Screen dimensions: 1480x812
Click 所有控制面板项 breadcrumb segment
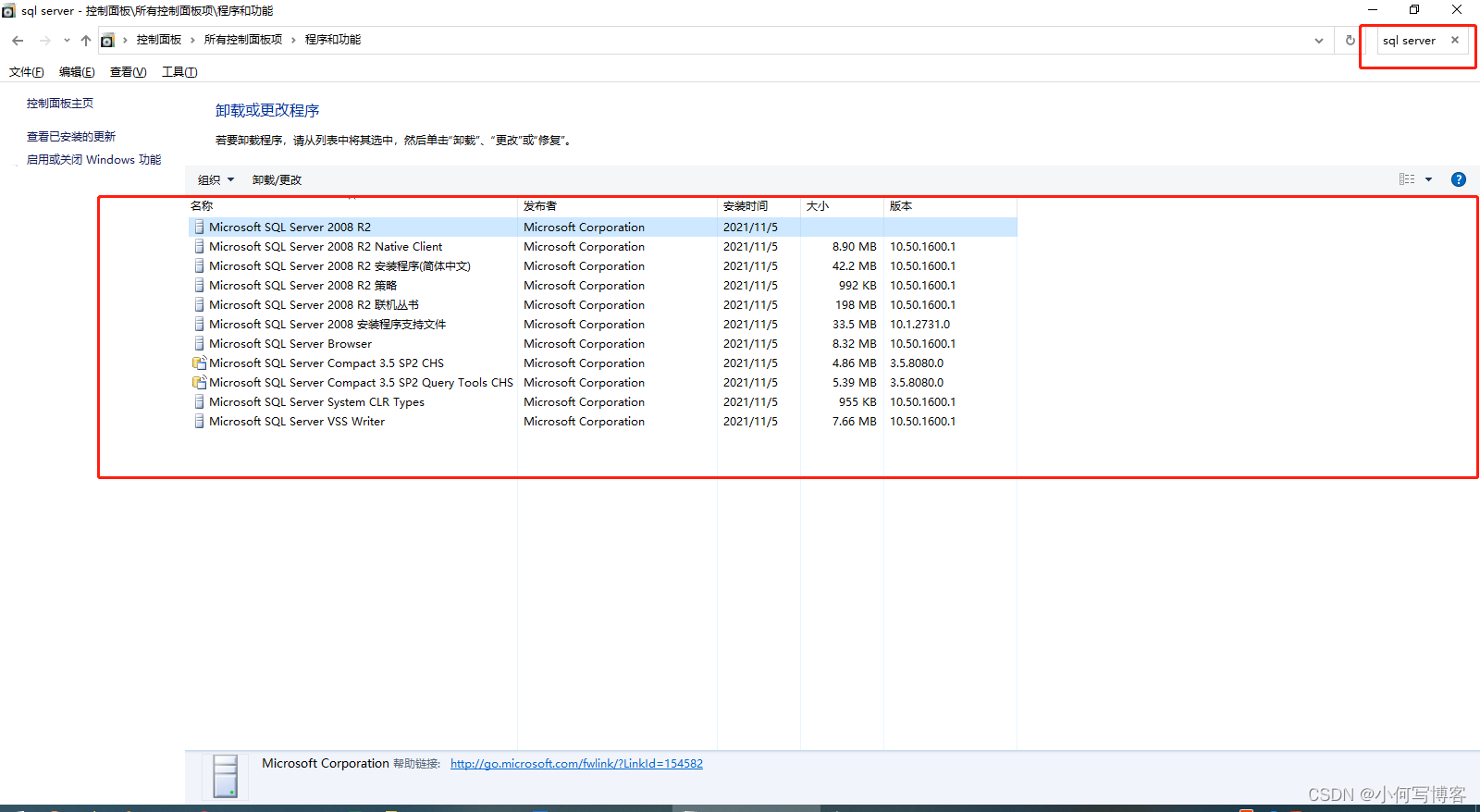click(243, 40)
